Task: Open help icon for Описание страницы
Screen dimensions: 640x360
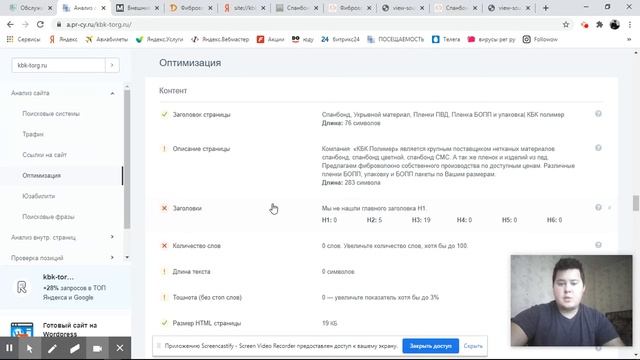Action: (598, 148)
